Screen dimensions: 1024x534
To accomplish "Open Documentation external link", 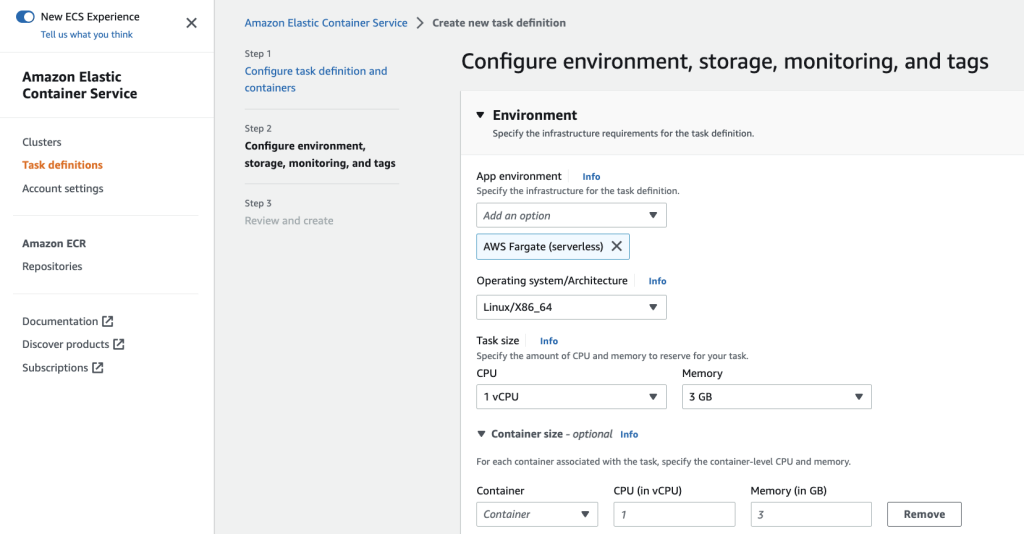I will [x=67, y=322].
